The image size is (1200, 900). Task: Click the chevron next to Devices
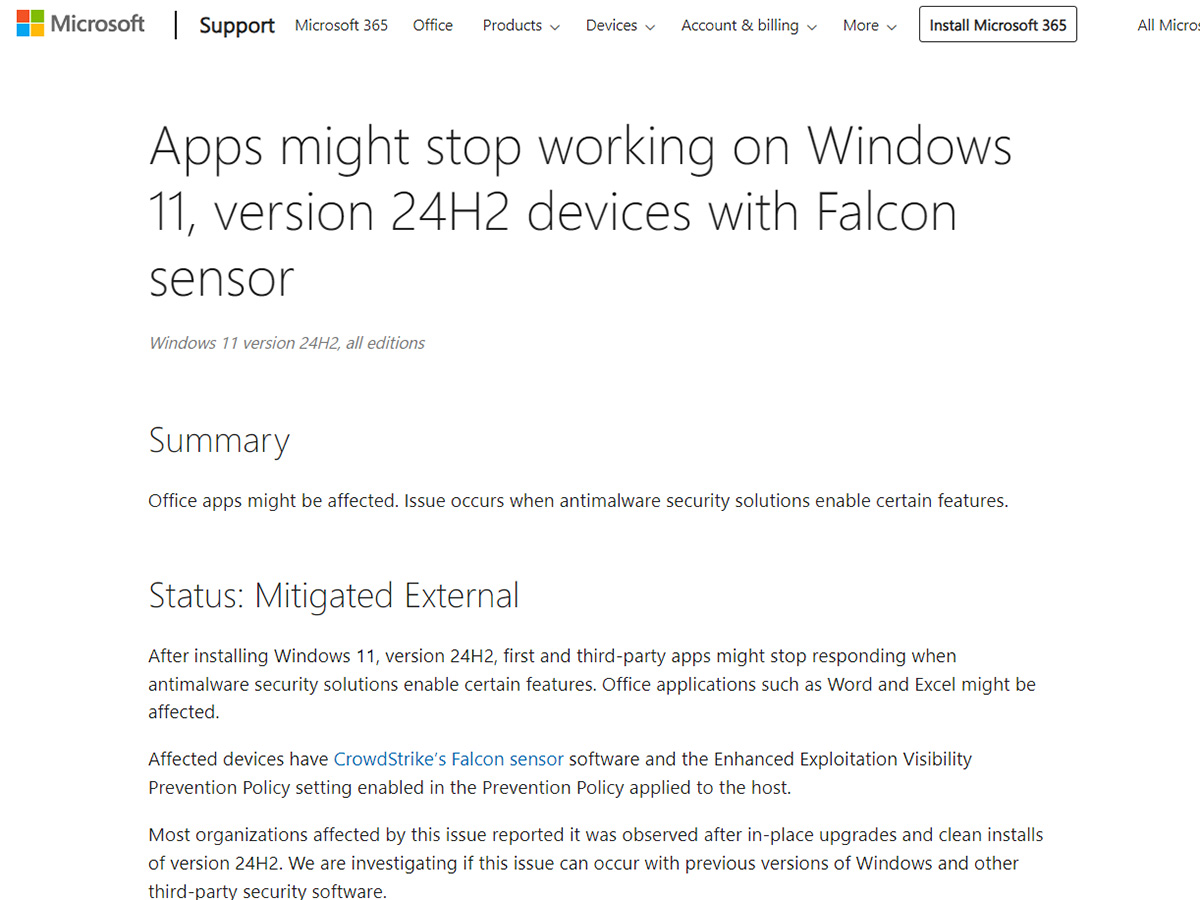point(650,27)
